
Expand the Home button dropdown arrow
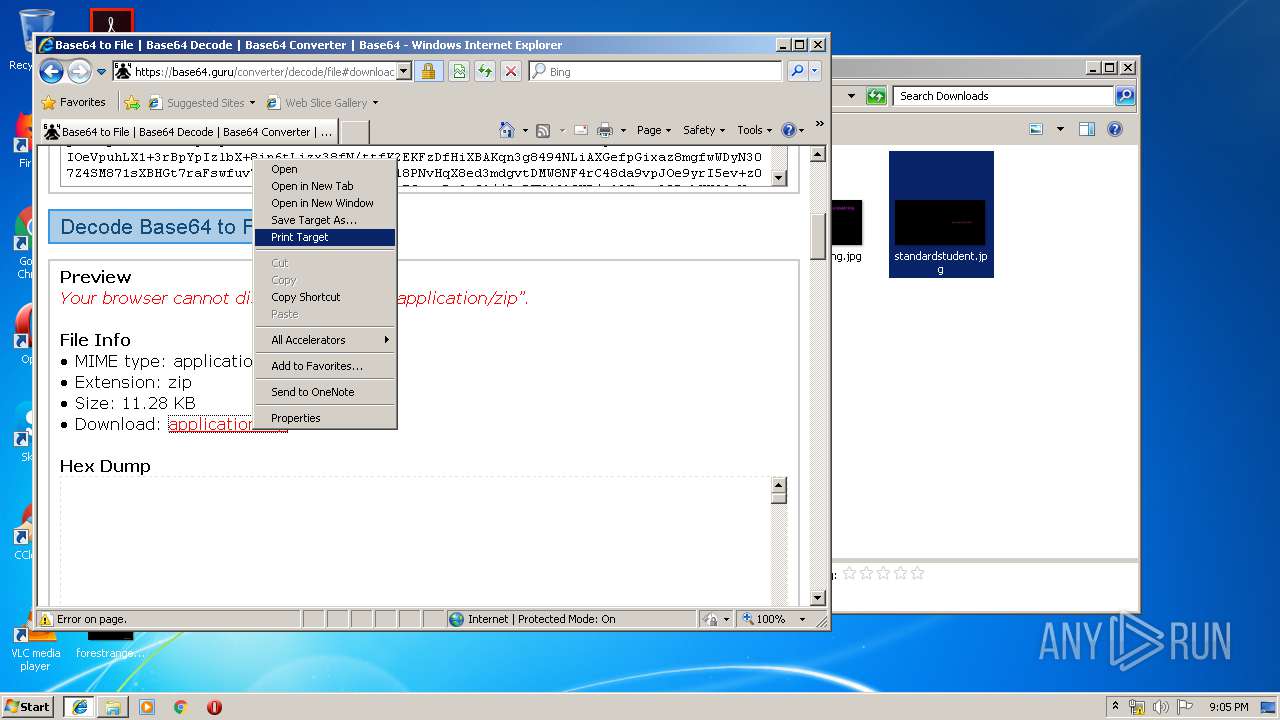click(524, 130)
